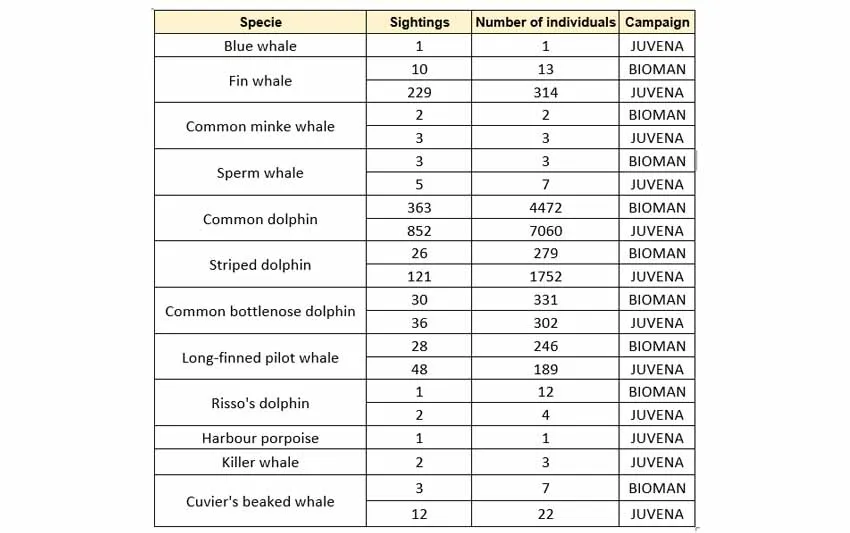Click the Number of individuals header
The image size is (850, 533).
[545, 22]
